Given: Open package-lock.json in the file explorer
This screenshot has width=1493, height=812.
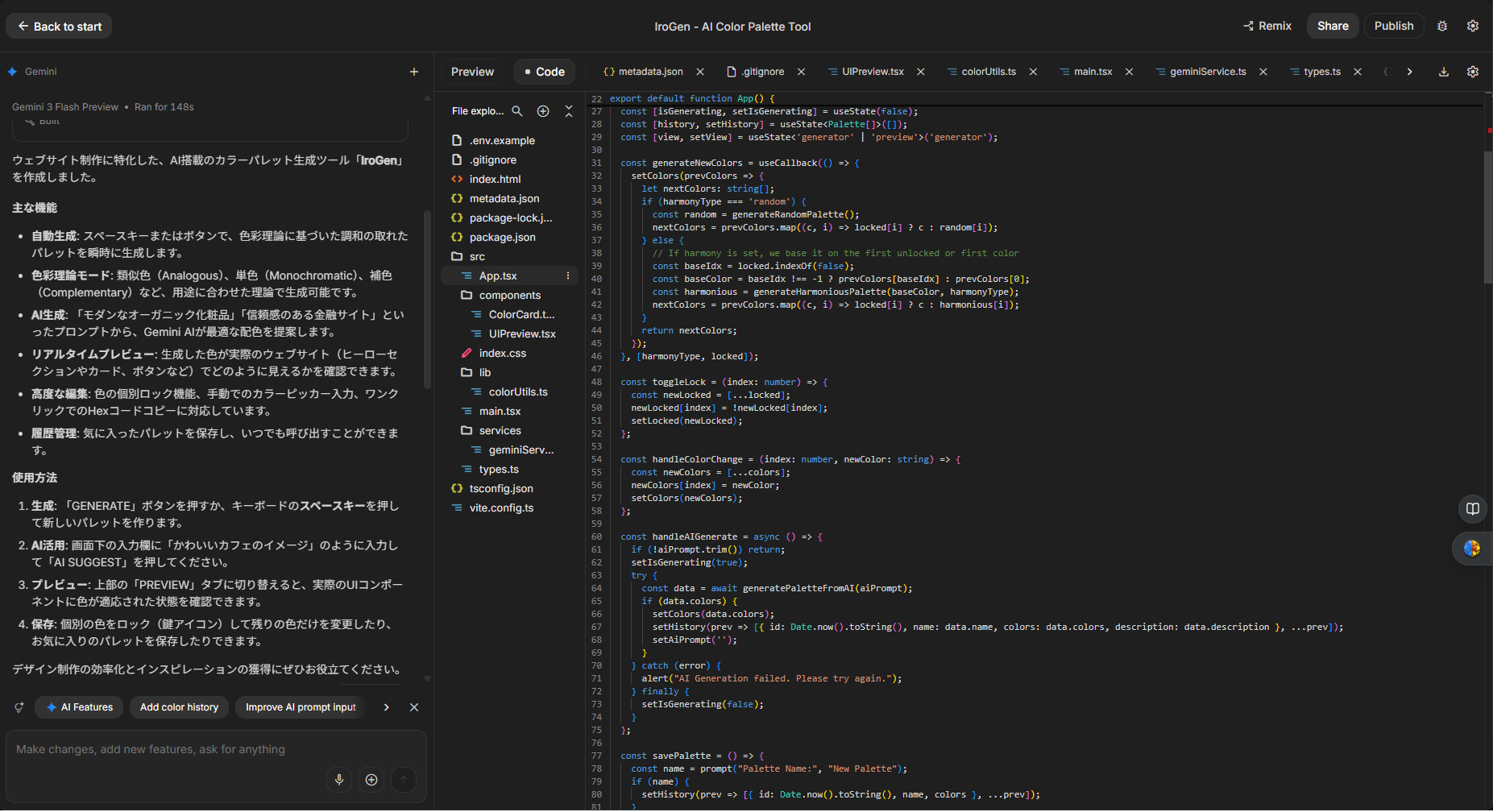Looking at the screenshot, I should coord(510,217).
